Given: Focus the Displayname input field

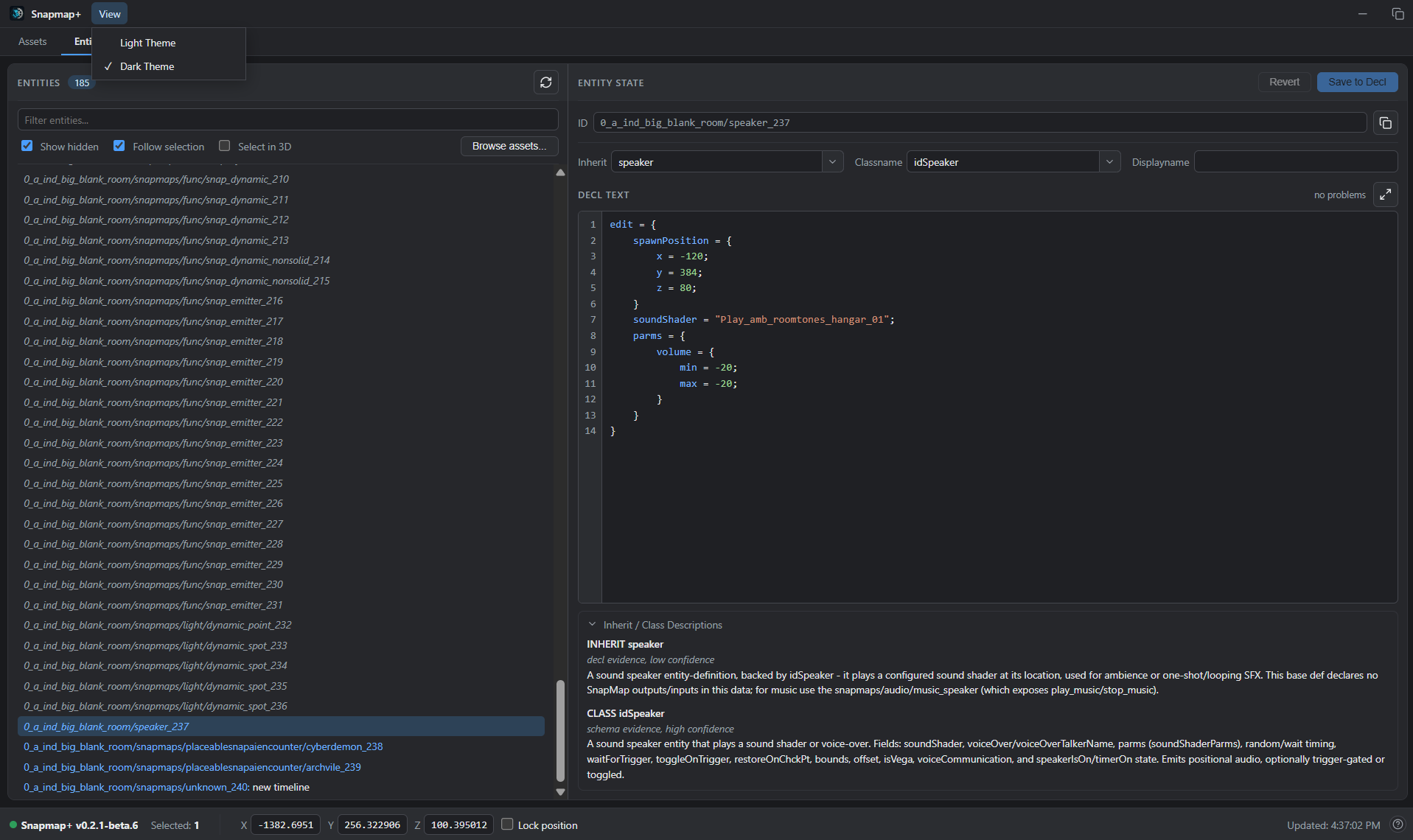Looking at the screenshot, I should point(1295,162).
